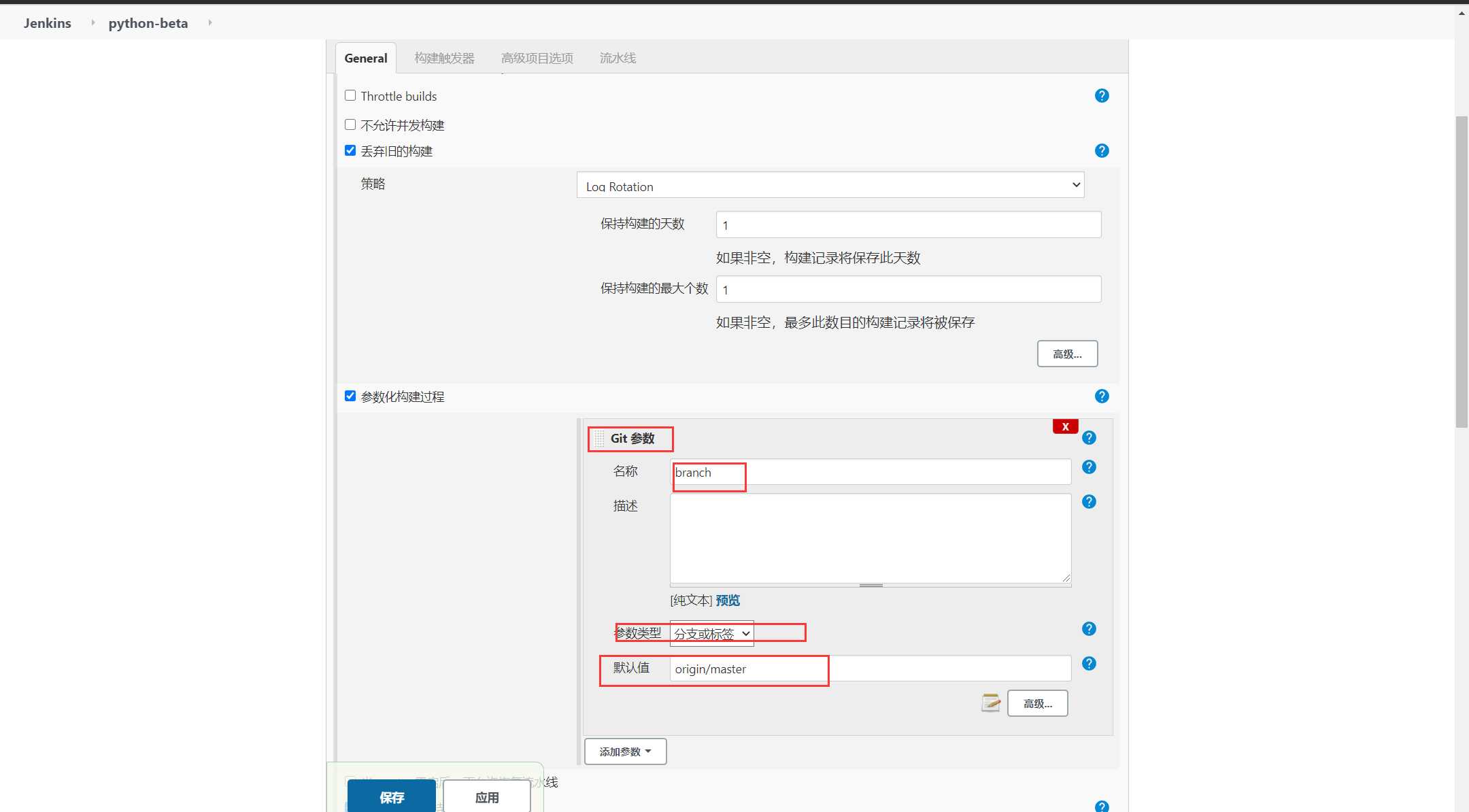Viewport: 1469px width, 812px height.
Task: Open help icon for 描述 field
Action: tap(1089, 502)
